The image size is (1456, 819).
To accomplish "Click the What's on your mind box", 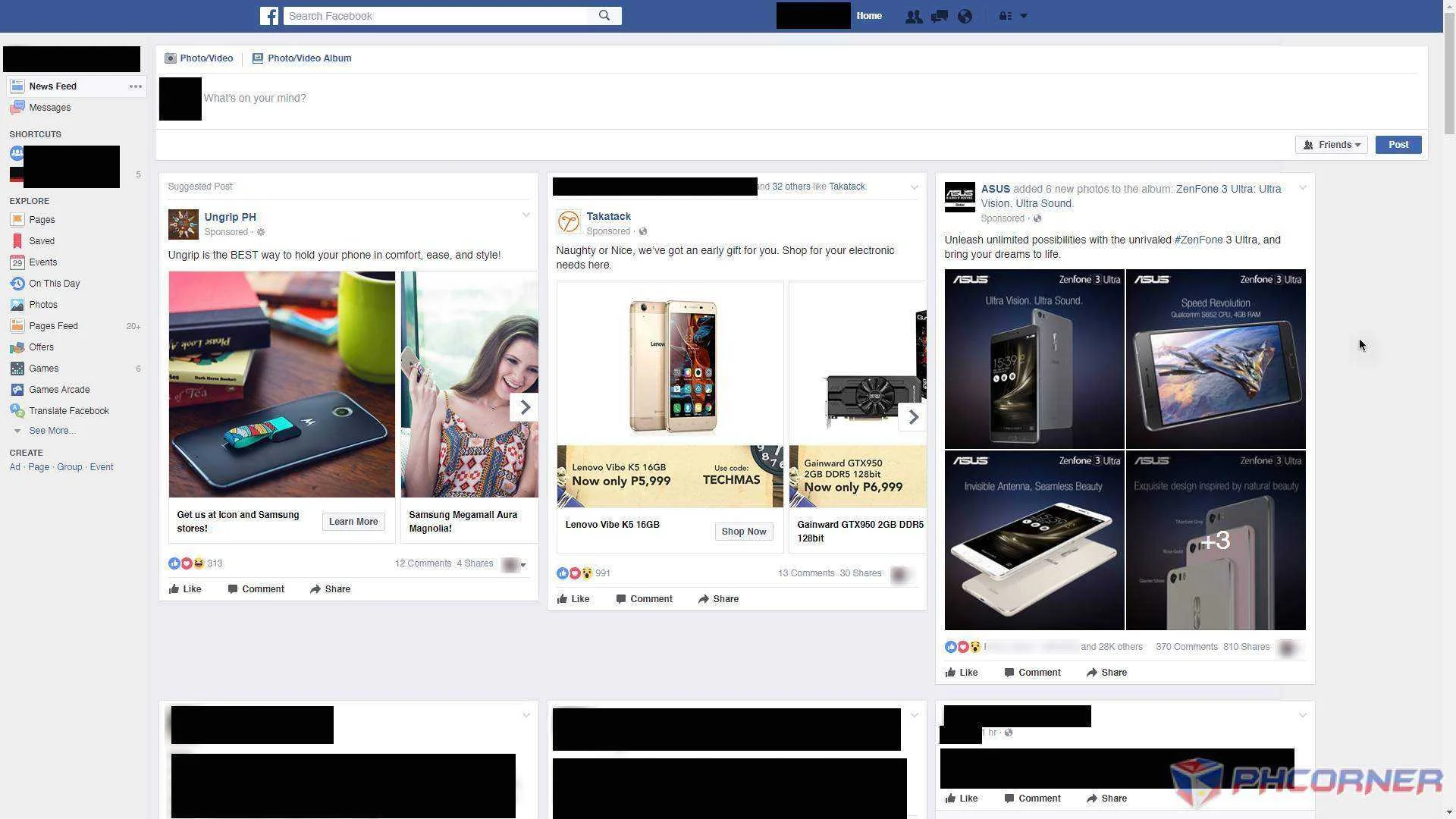I will point(255,99).
